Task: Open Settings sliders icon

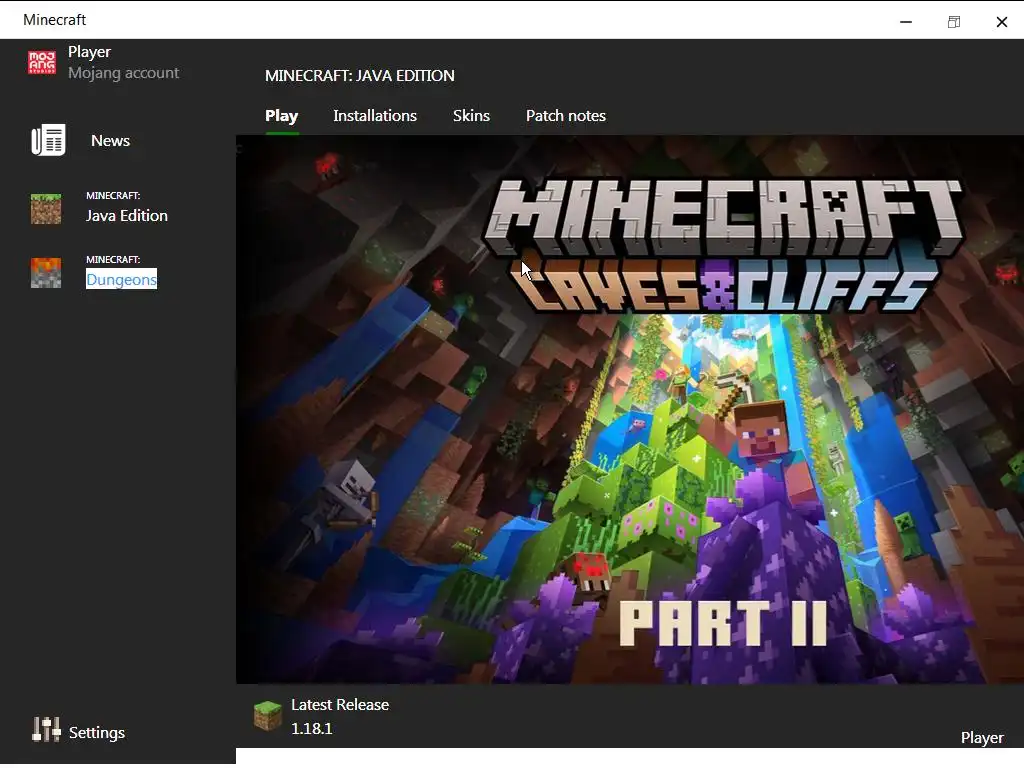Action: pyautogui.click(x=46, y=729)
